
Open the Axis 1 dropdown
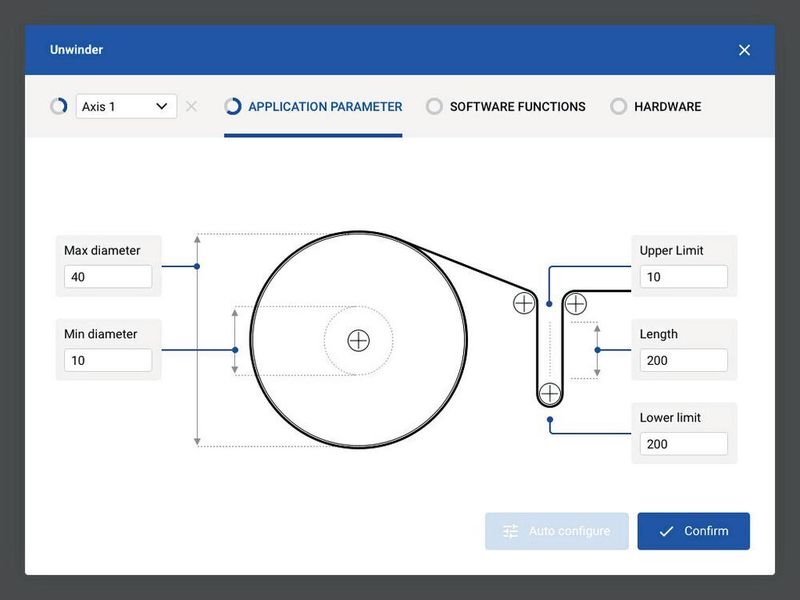pos(126,106)
